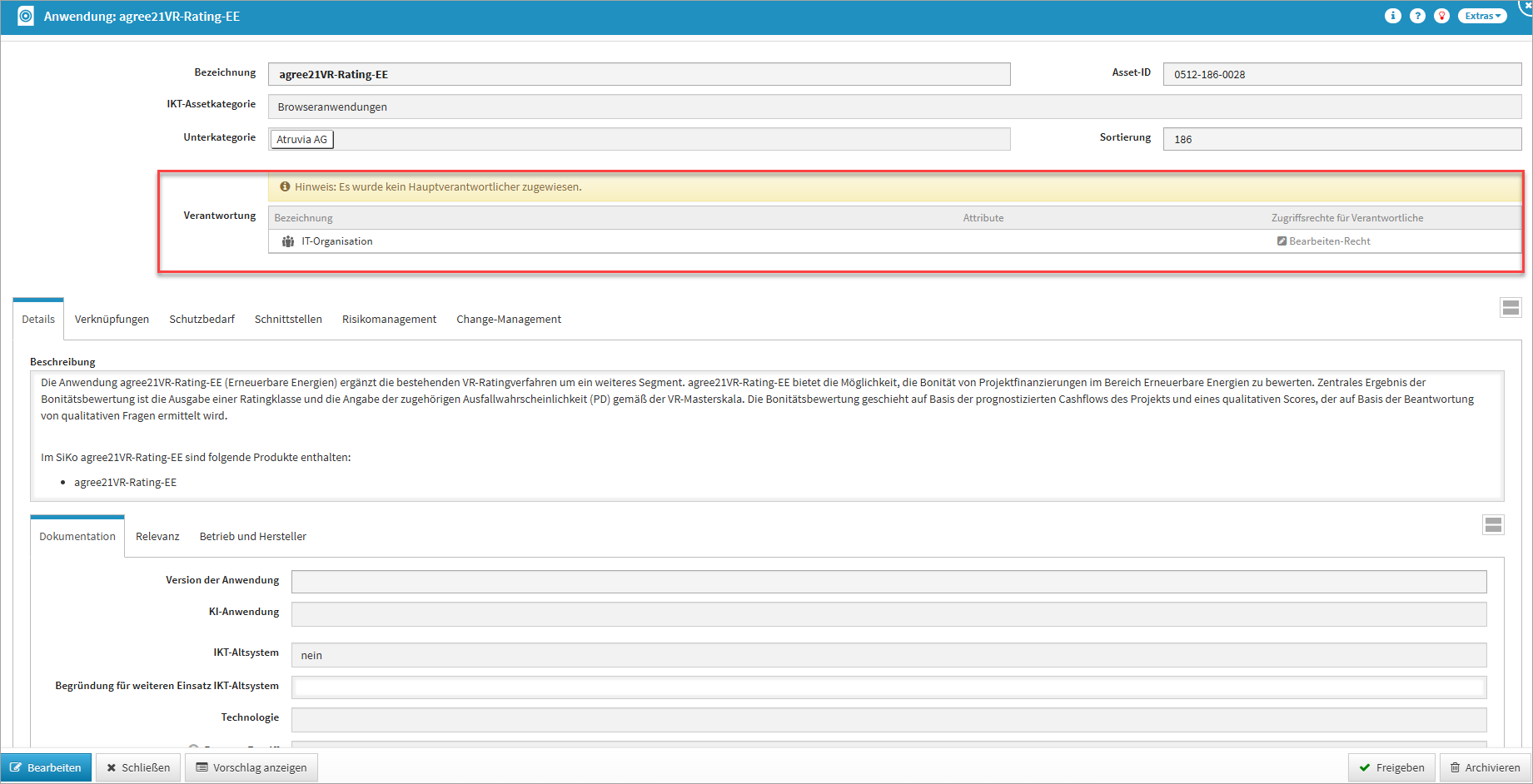The height and width of the screenshot is (784, 1533).
Task: Click the Begründung für weiteren Einsatz field
Action: 888,687
